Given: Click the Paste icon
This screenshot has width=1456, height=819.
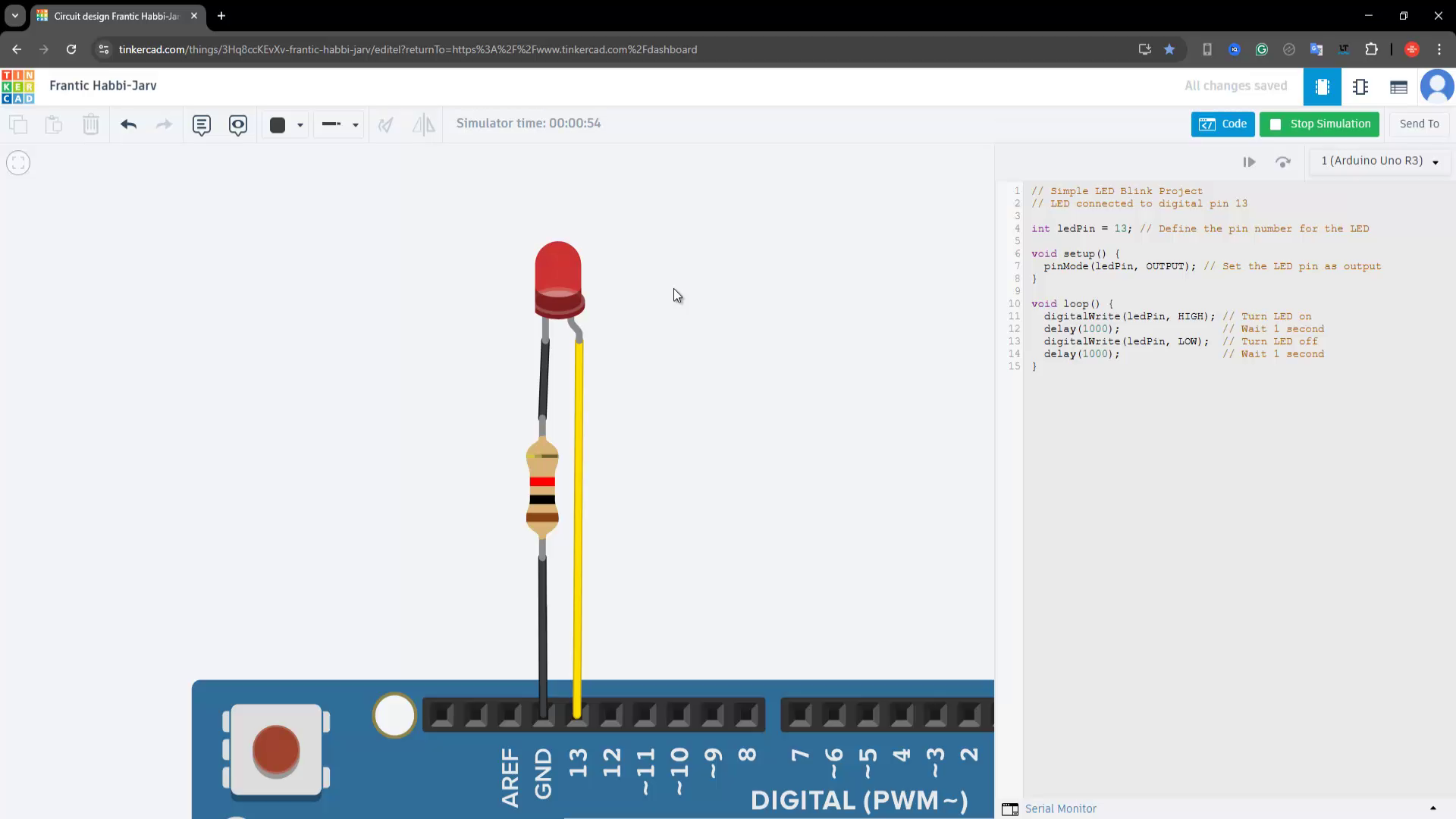Looking at the screenshot, I should coord(54,124).
